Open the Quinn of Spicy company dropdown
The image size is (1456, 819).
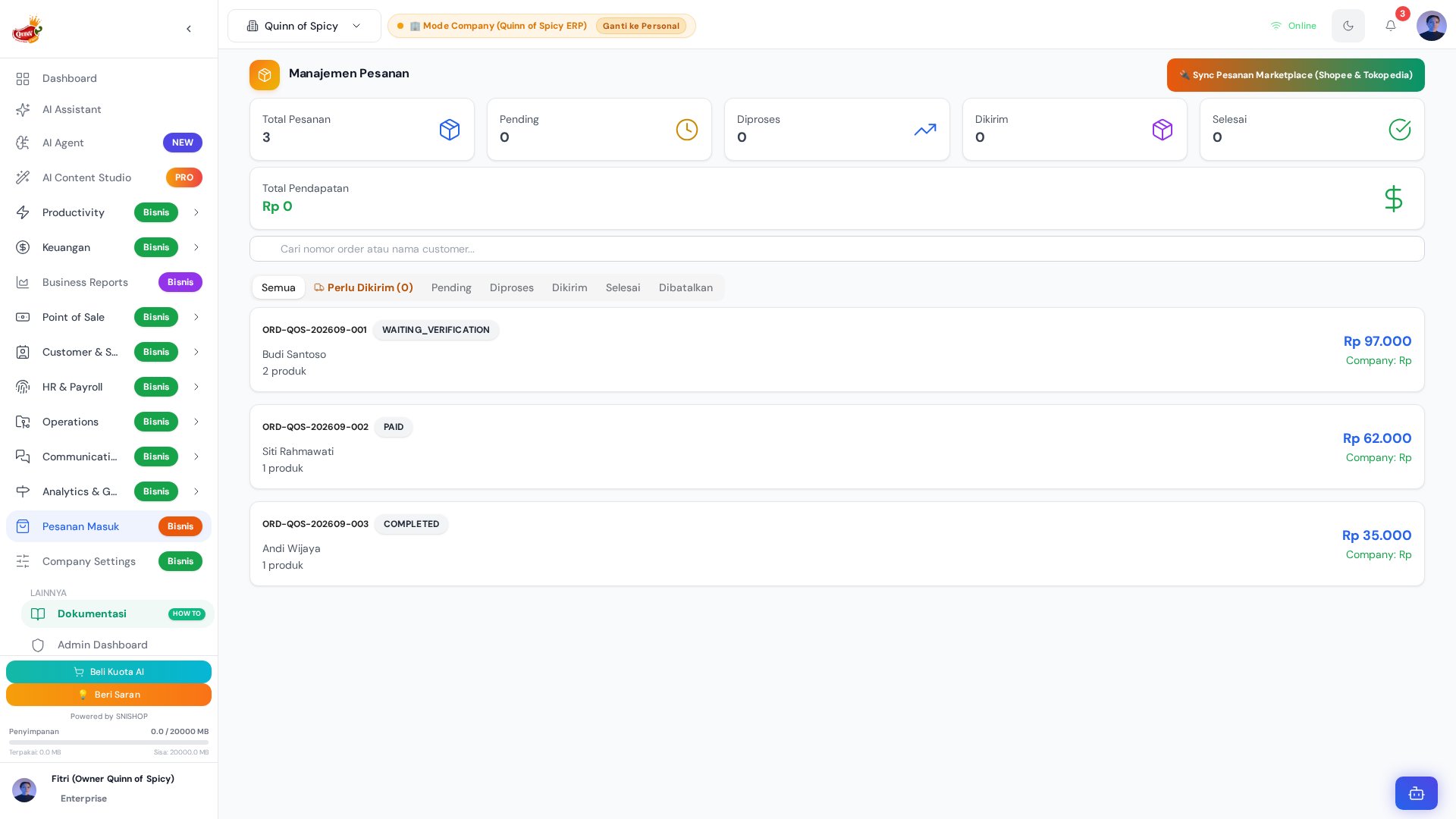point(304,26)
